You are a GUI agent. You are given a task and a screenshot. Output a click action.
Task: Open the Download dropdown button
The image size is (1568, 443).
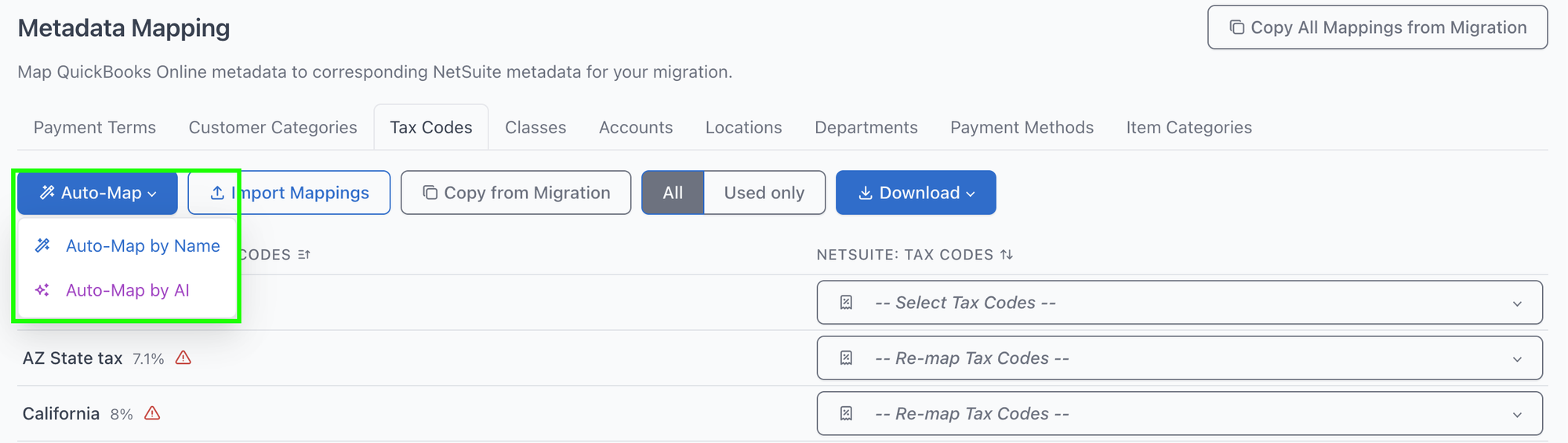click(916, 193)
